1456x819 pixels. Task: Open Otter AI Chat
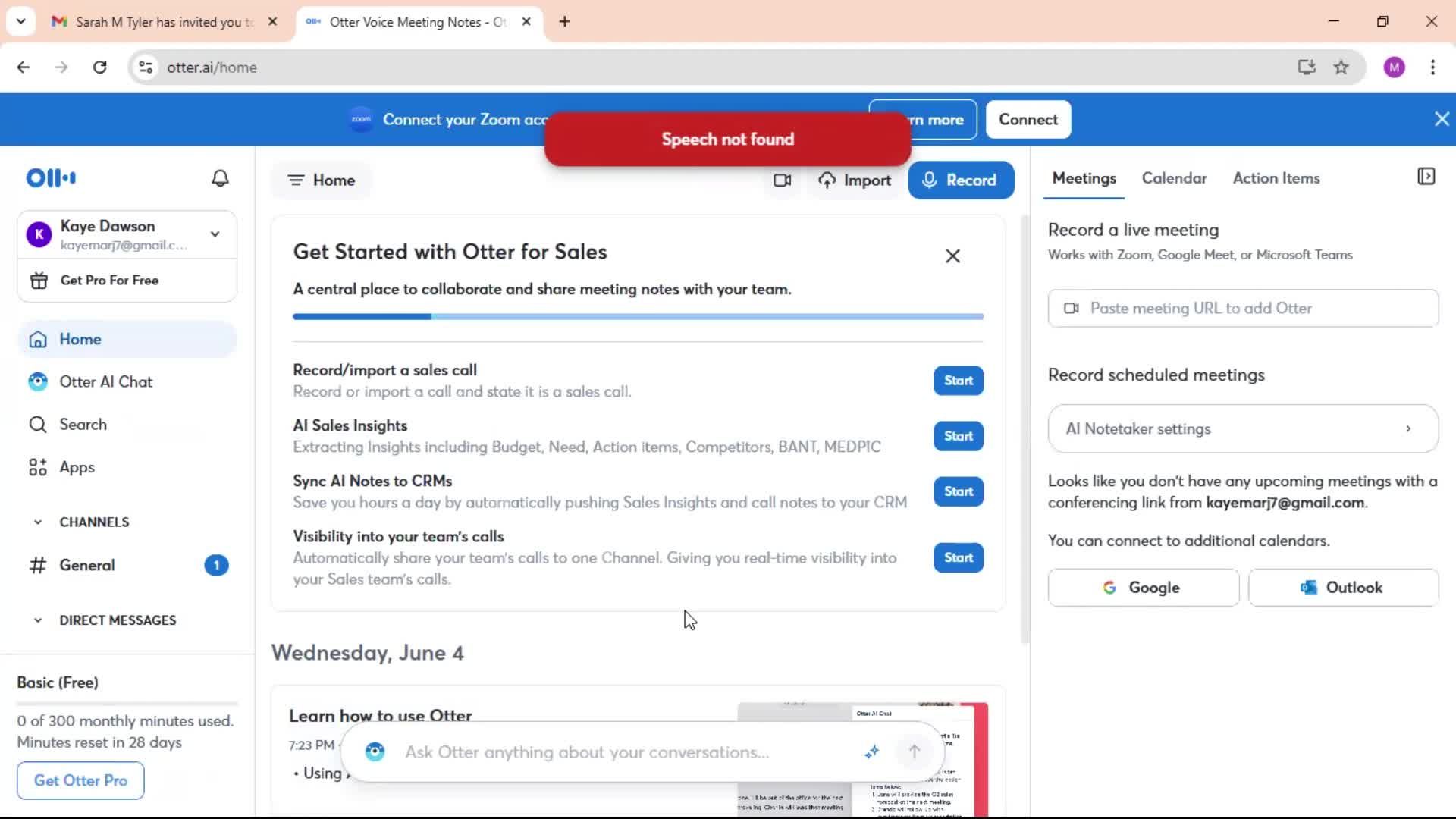tap(127, 382)
